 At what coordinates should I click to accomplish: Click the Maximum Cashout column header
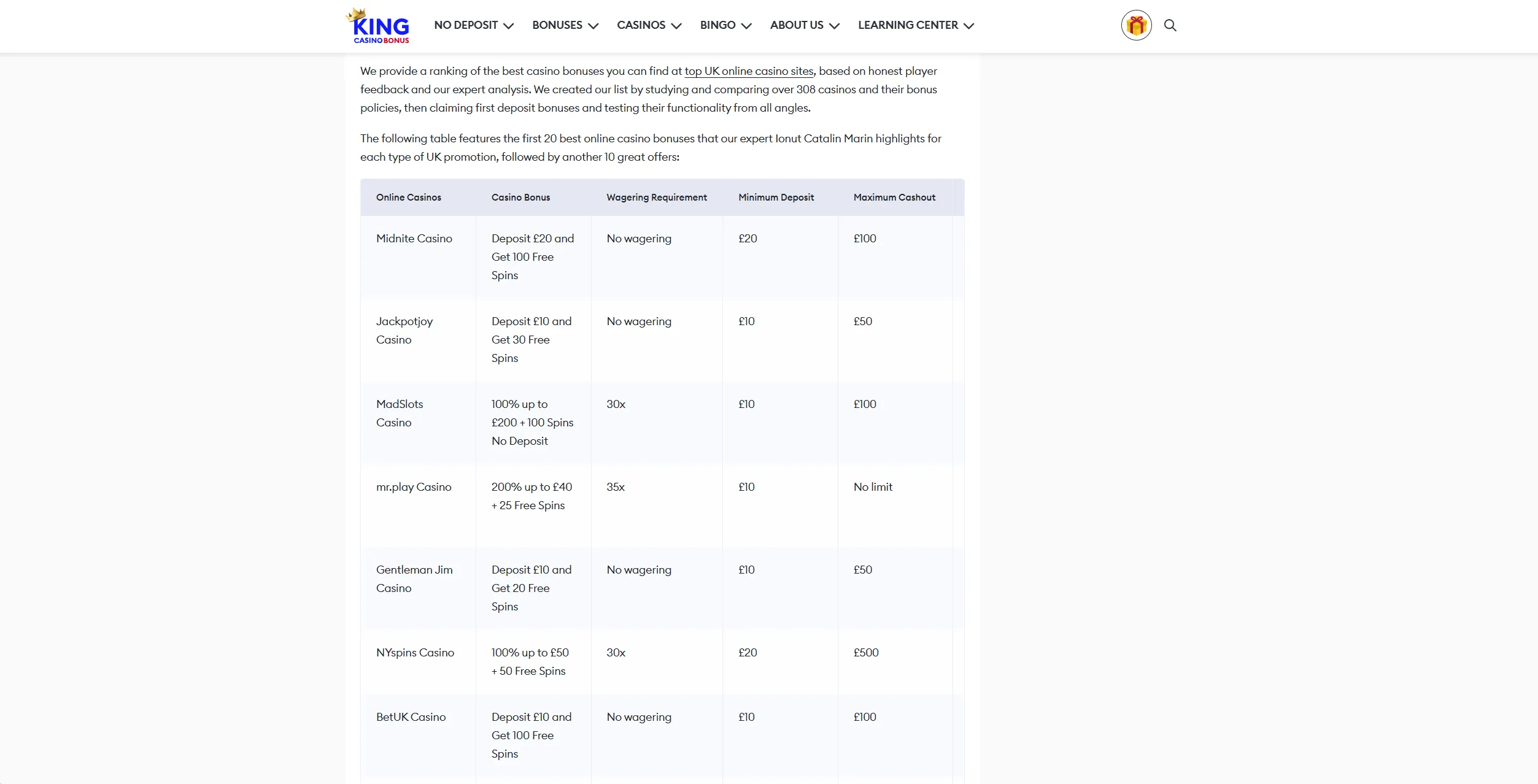click(x=894, y=198)
